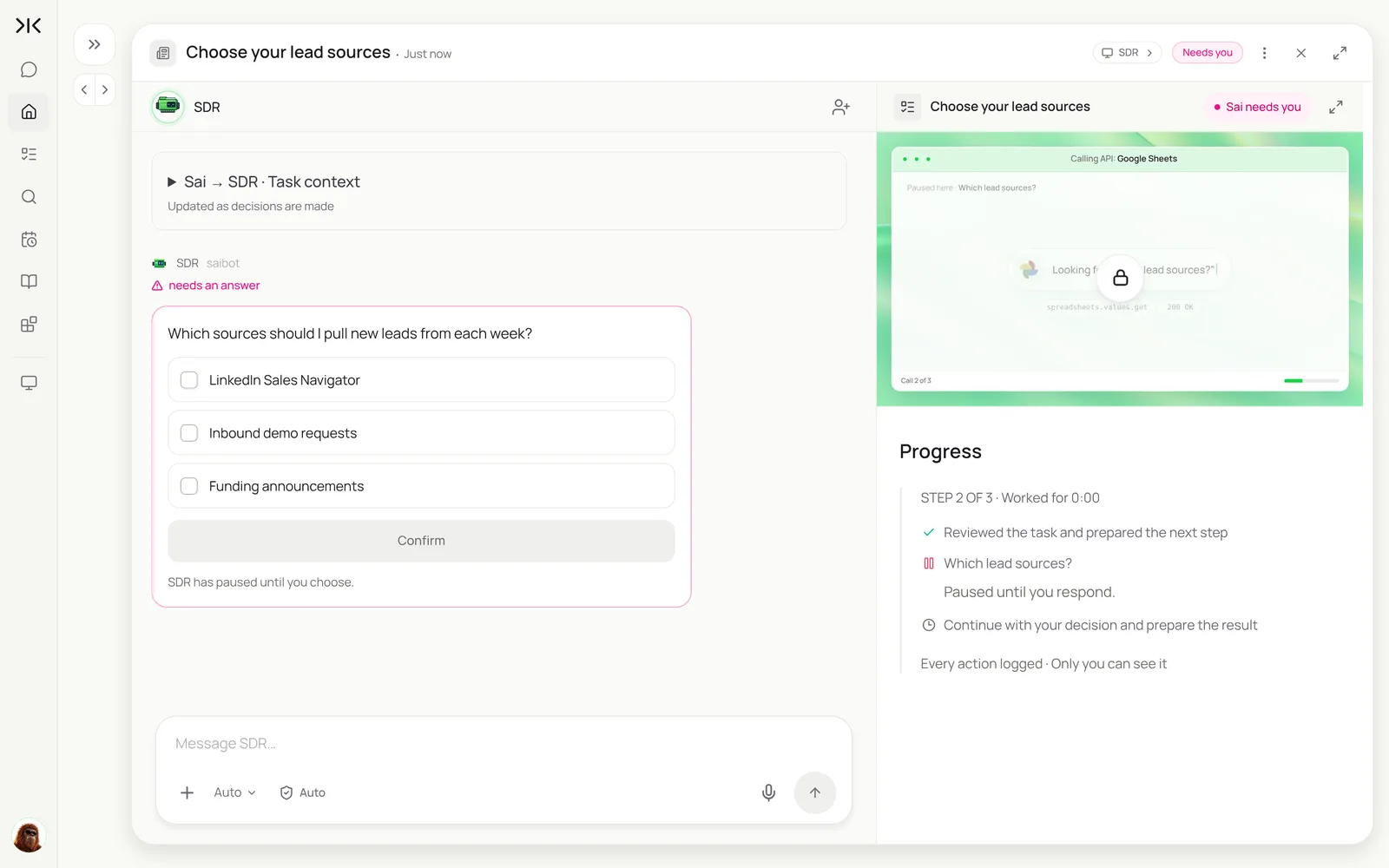Click the lock icon on the preview

click(x=1121, y=278)
